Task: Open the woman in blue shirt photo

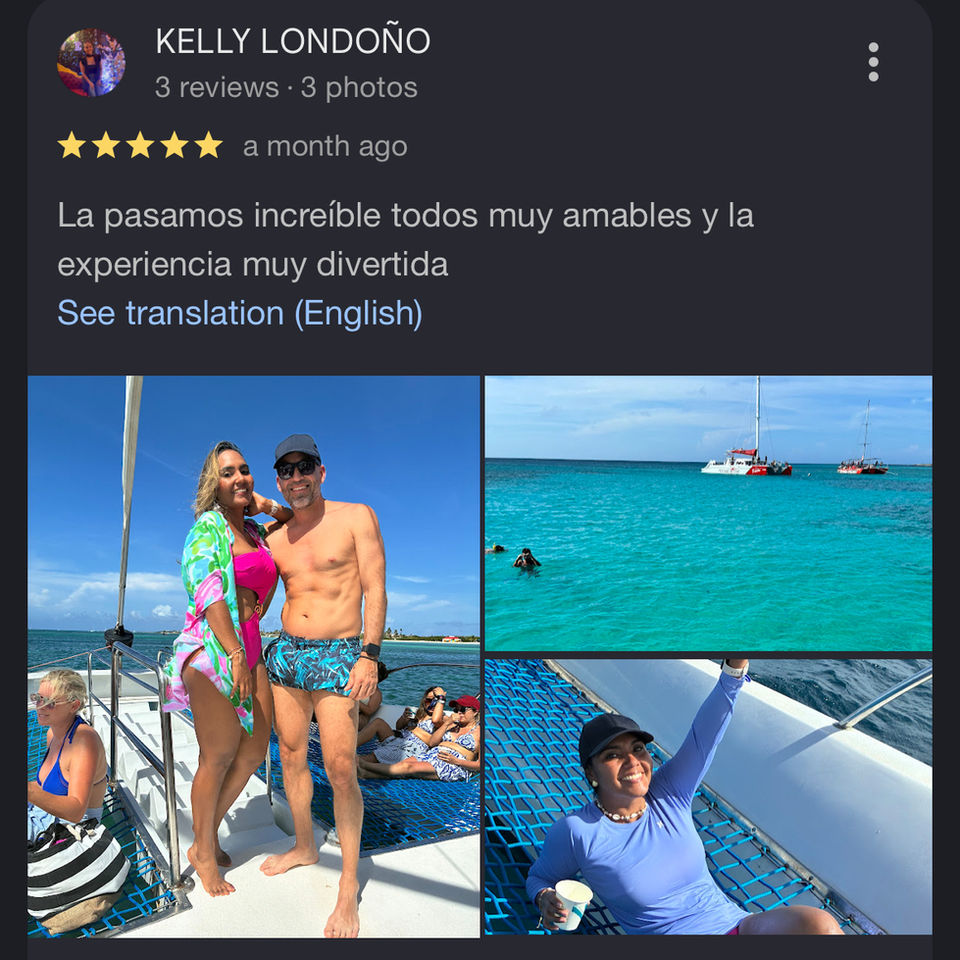Action: 708,797
